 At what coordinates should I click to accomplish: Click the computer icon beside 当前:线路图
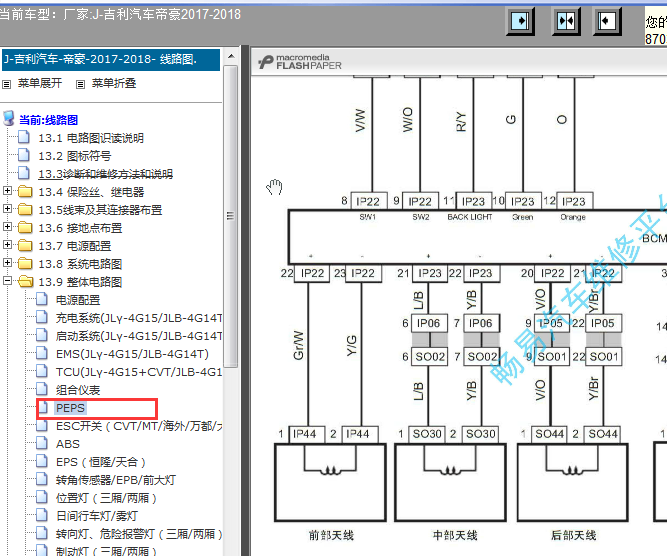pos(9,119)
